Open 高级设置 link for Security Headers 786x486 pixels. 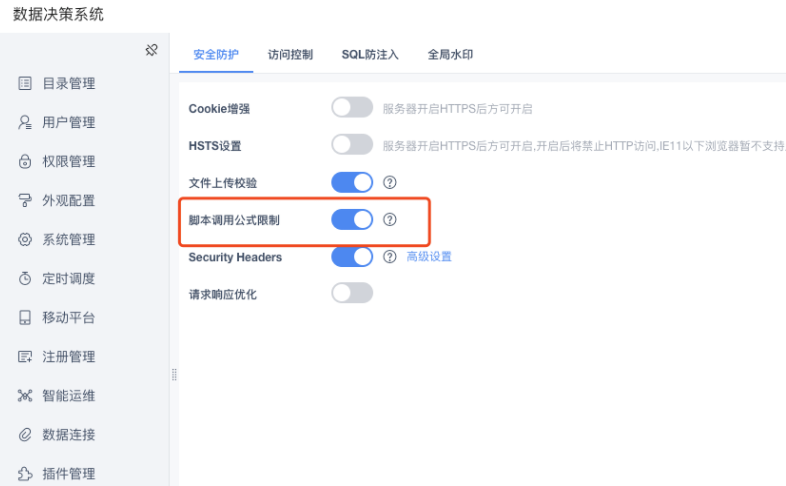point(429,257)
